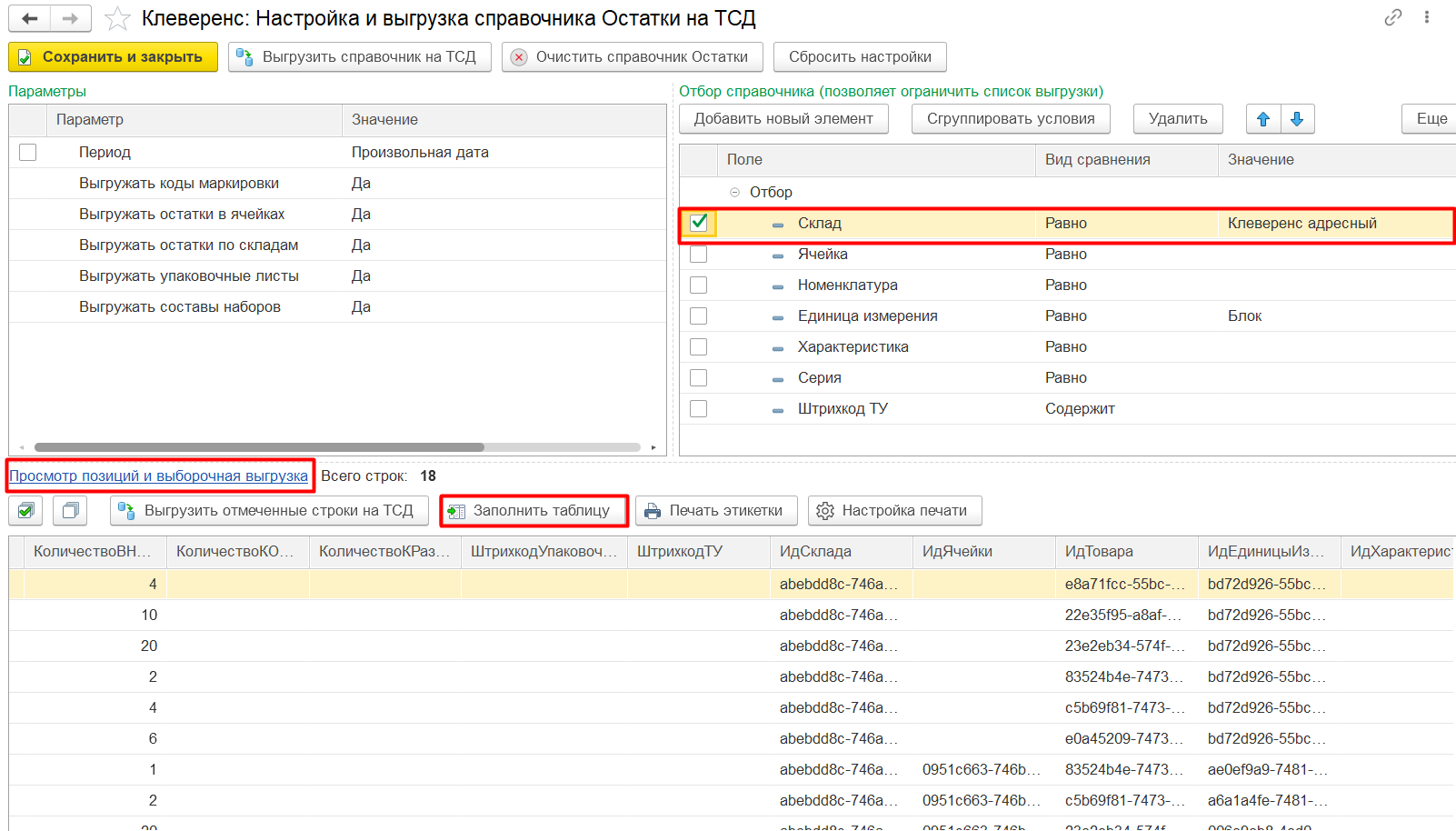Click Добавить новый элемент
This screenshot has width=1456, height=831.
(783, 119)
